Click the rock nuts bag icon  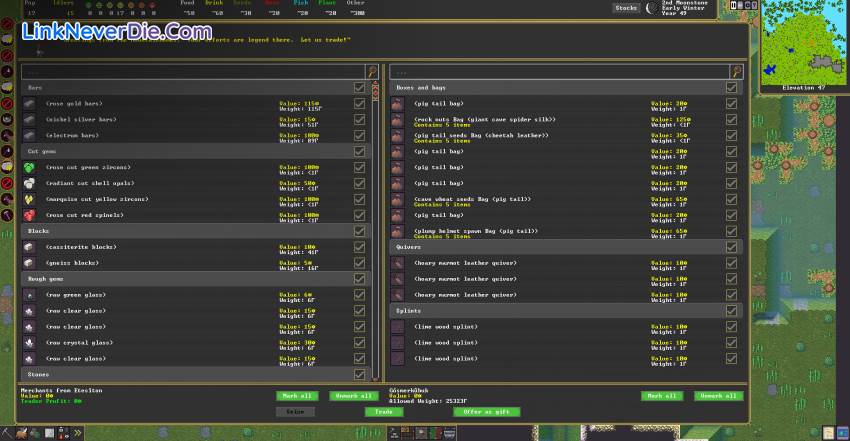(x=397, y=120)
